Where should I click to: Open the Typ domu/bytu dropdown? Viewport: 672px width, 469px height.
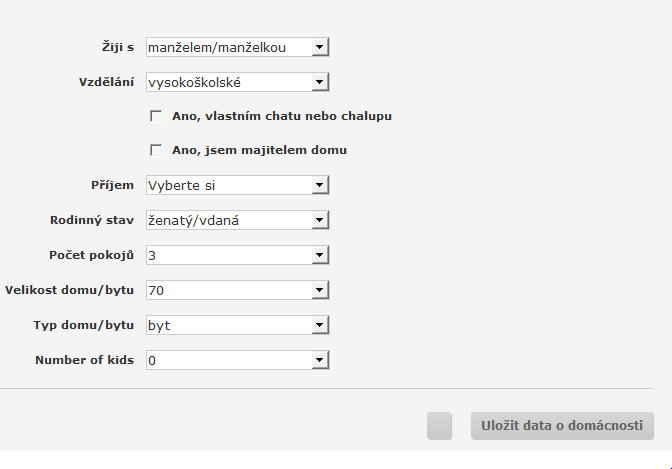click(237, 325)
